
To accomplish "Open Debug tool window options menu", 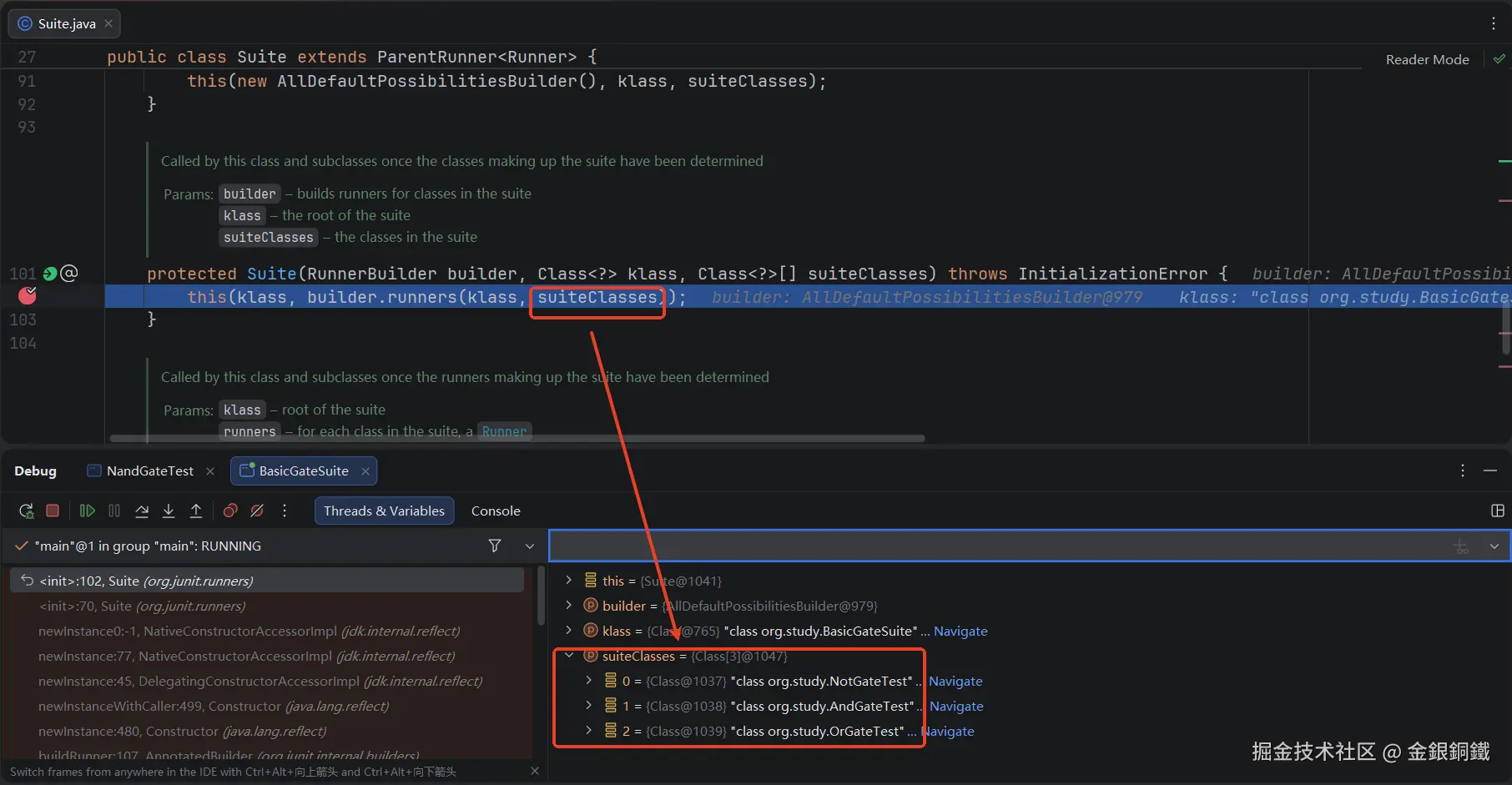I will click(x=1463, y=470).
